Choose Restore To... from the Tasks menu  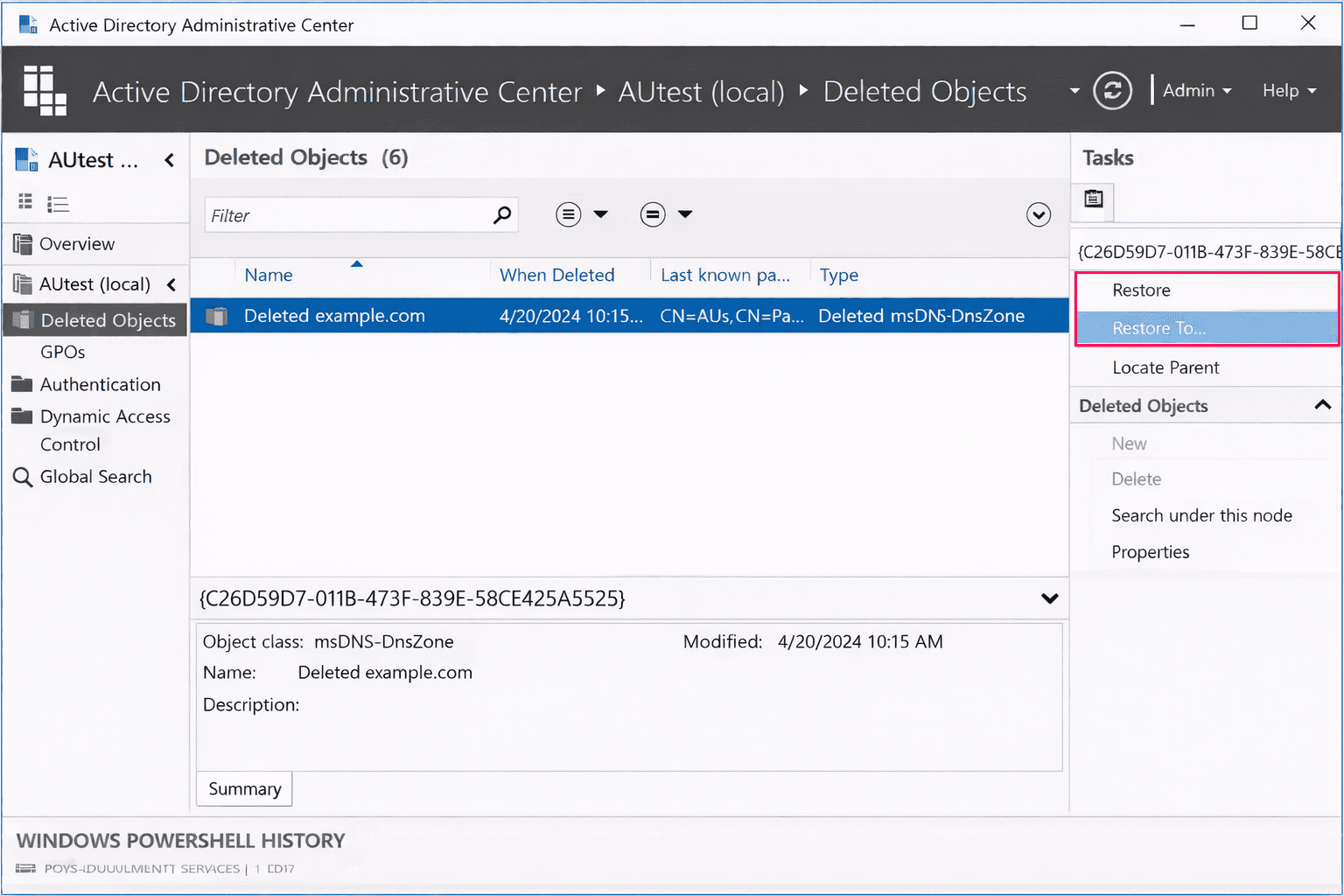[x=1159, y=328]
